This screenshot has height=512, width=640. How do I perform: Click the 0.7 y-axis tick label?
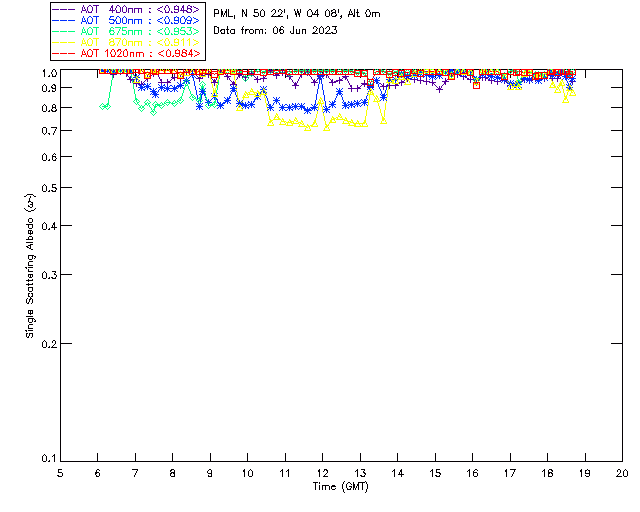49,131
